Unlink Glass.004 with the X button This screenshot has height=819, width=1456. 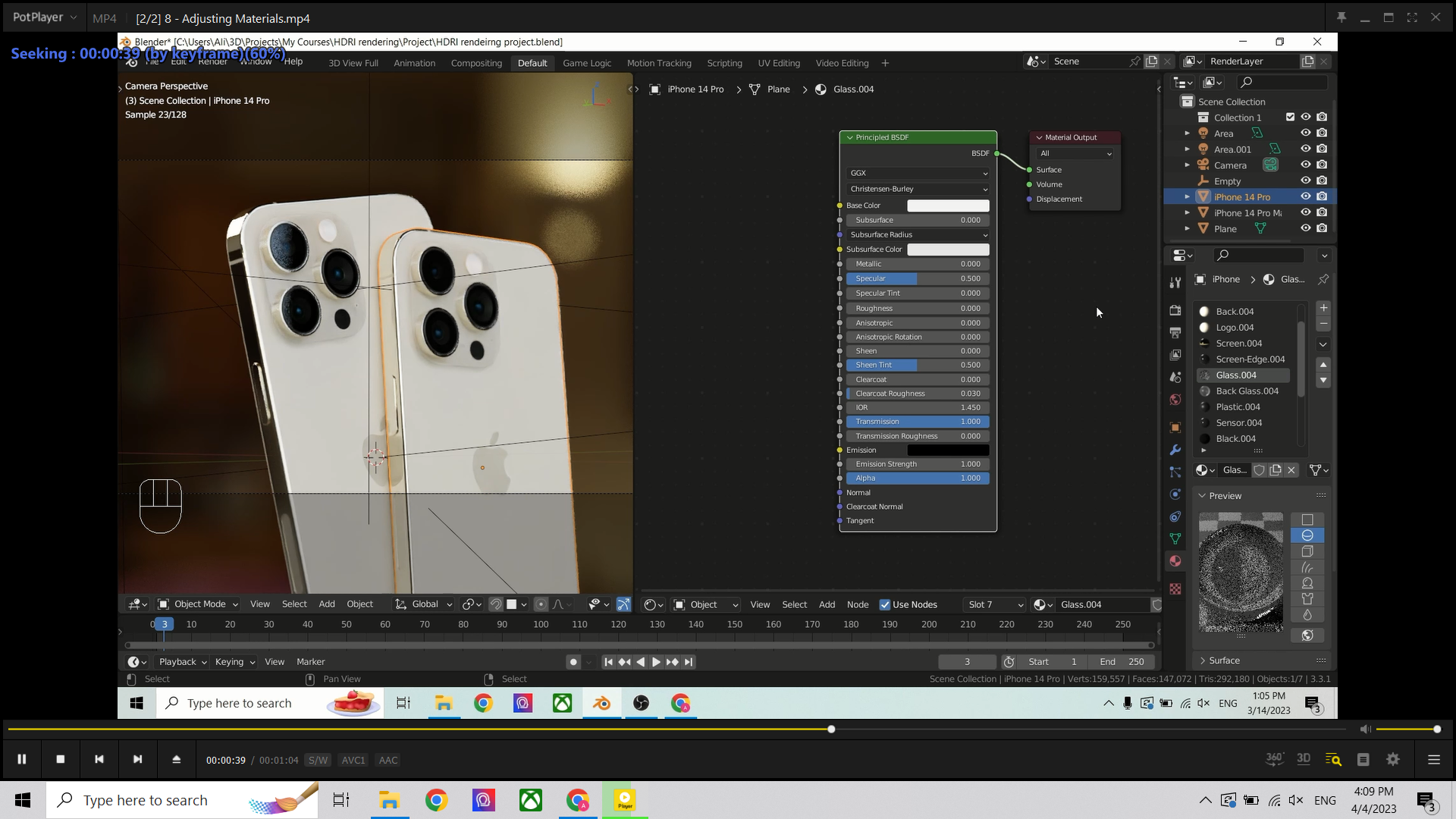pyautogui.click(x=1291, y=470)
